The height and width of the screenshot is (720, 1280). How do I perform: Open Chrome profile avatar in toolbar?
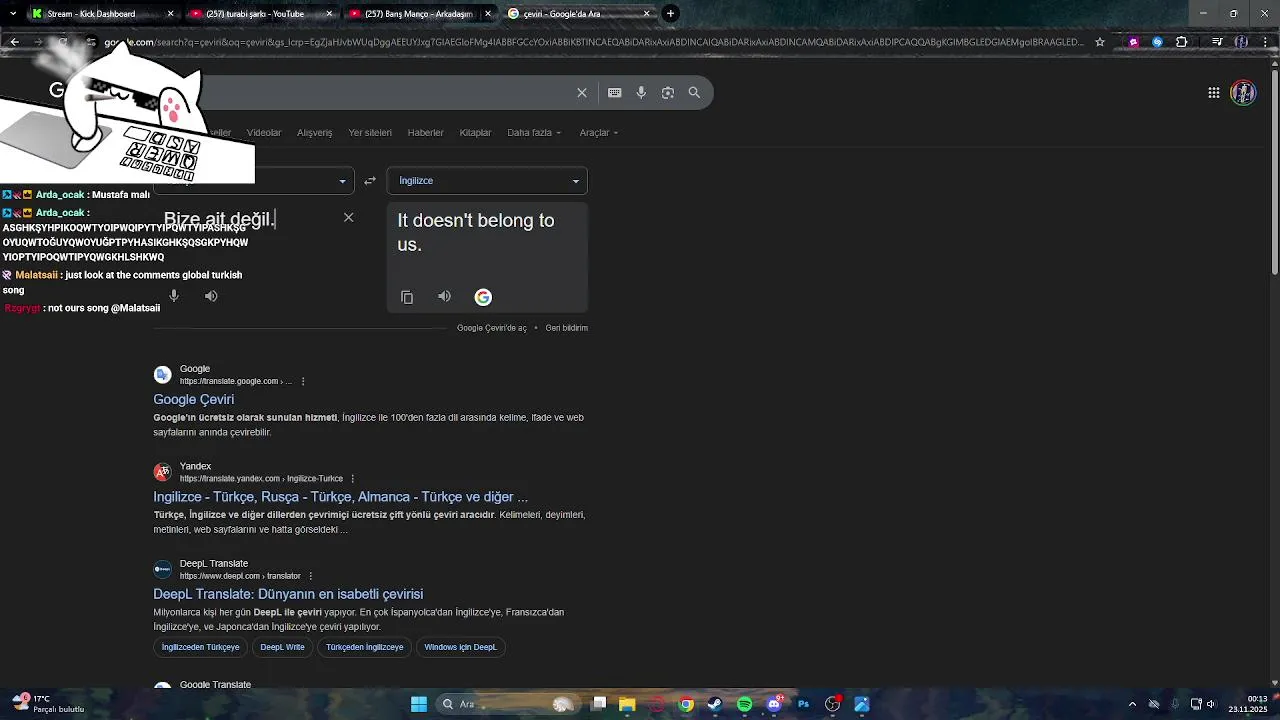pyautogui.click(x=1241, y=42)
